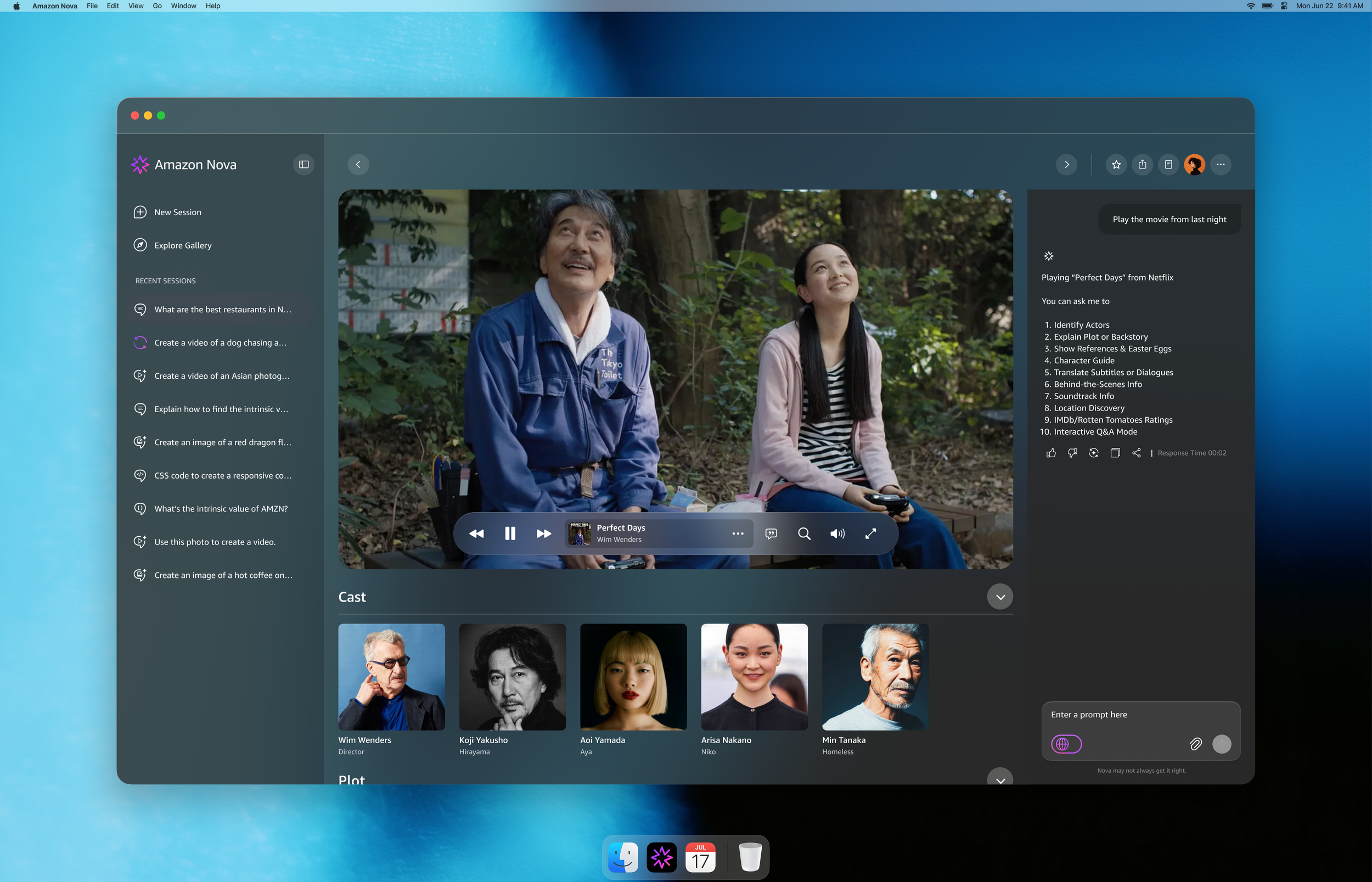Image resolution: width=1372 pixels, height=882 pixels.
Task: Open Trash in the dock
Action: click(x=750, y=857)
